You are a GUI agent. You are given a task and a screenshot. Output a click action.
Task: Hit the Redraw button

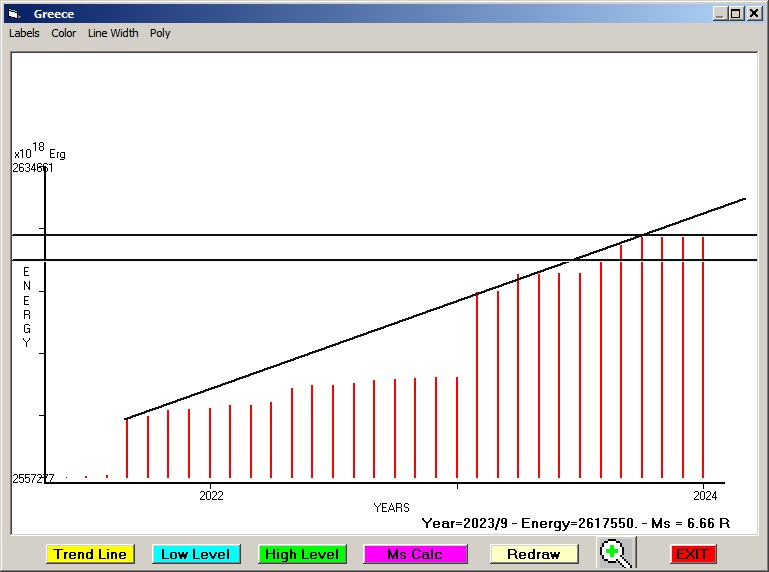point(533,554)
